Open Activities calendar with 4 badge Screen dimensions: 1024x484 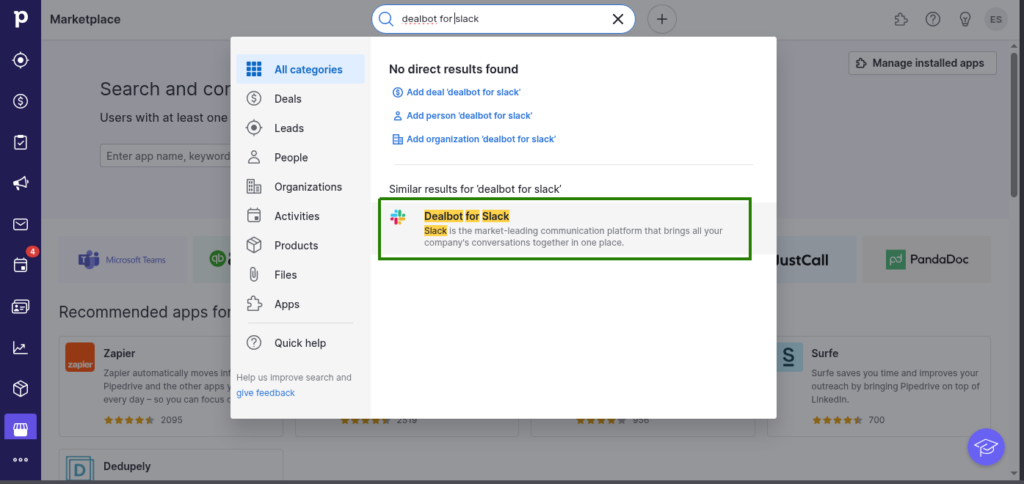point(20,265)
